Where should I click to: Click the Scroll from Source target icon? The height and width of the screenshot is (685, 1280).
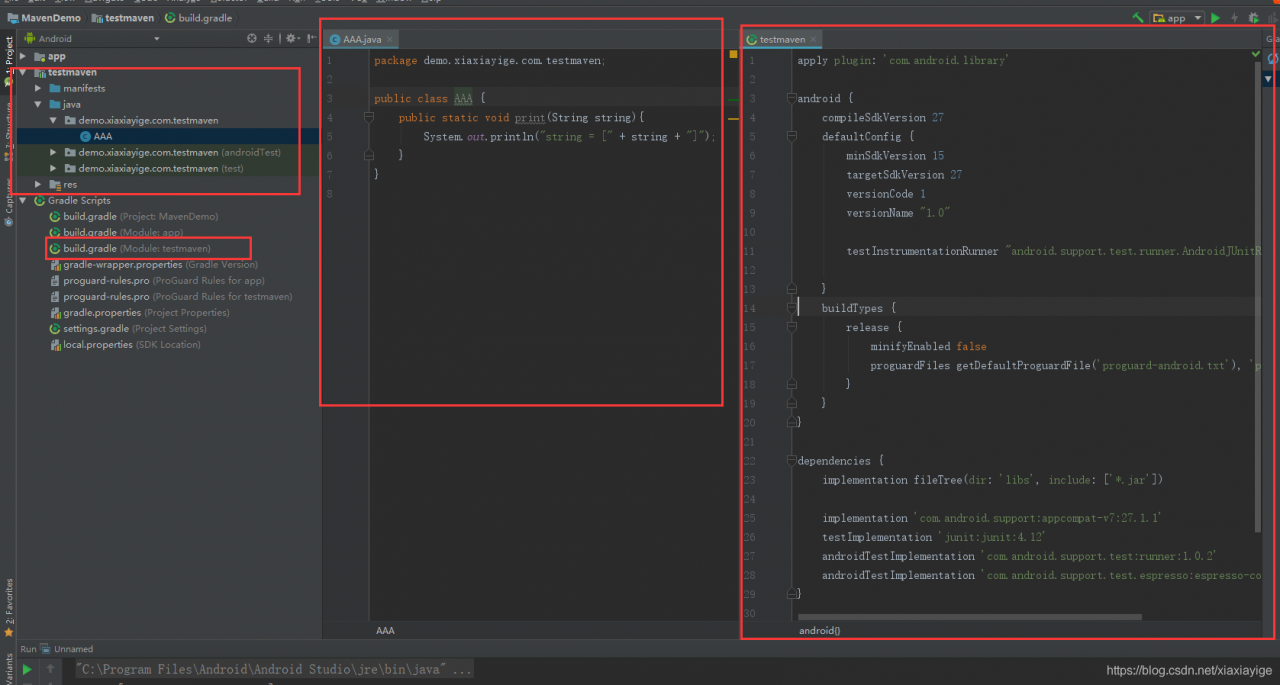(x=252, y=38)
